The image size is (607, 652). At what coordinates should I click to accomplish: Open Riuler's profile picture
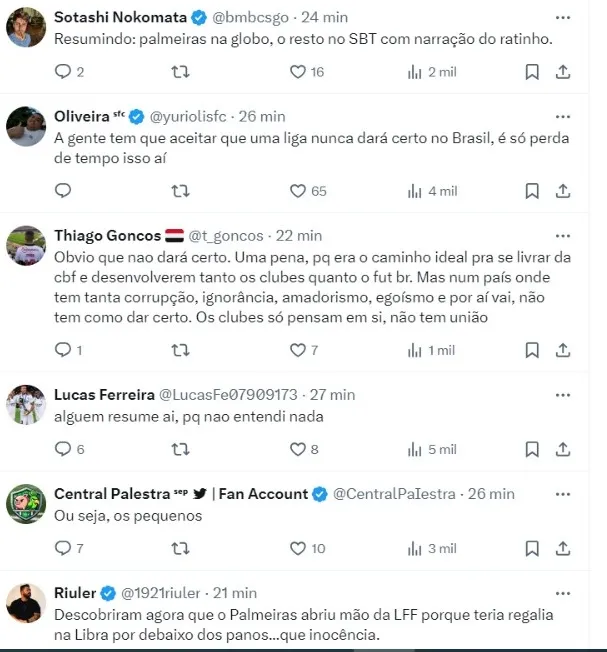point(26,603)
